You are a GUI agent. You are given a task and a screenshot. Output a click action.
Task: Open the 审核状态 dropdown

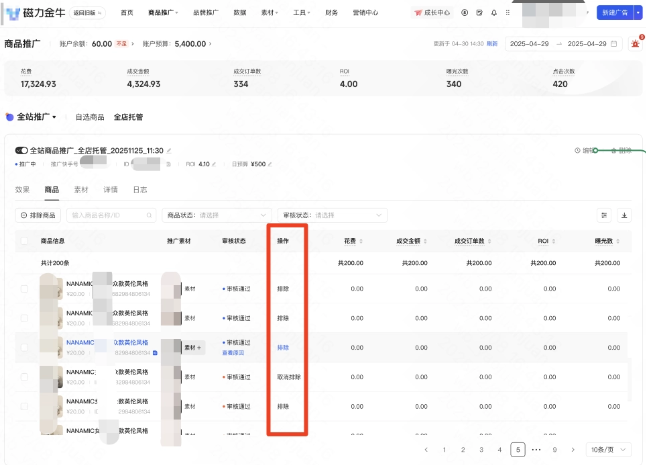coord(332,215)
